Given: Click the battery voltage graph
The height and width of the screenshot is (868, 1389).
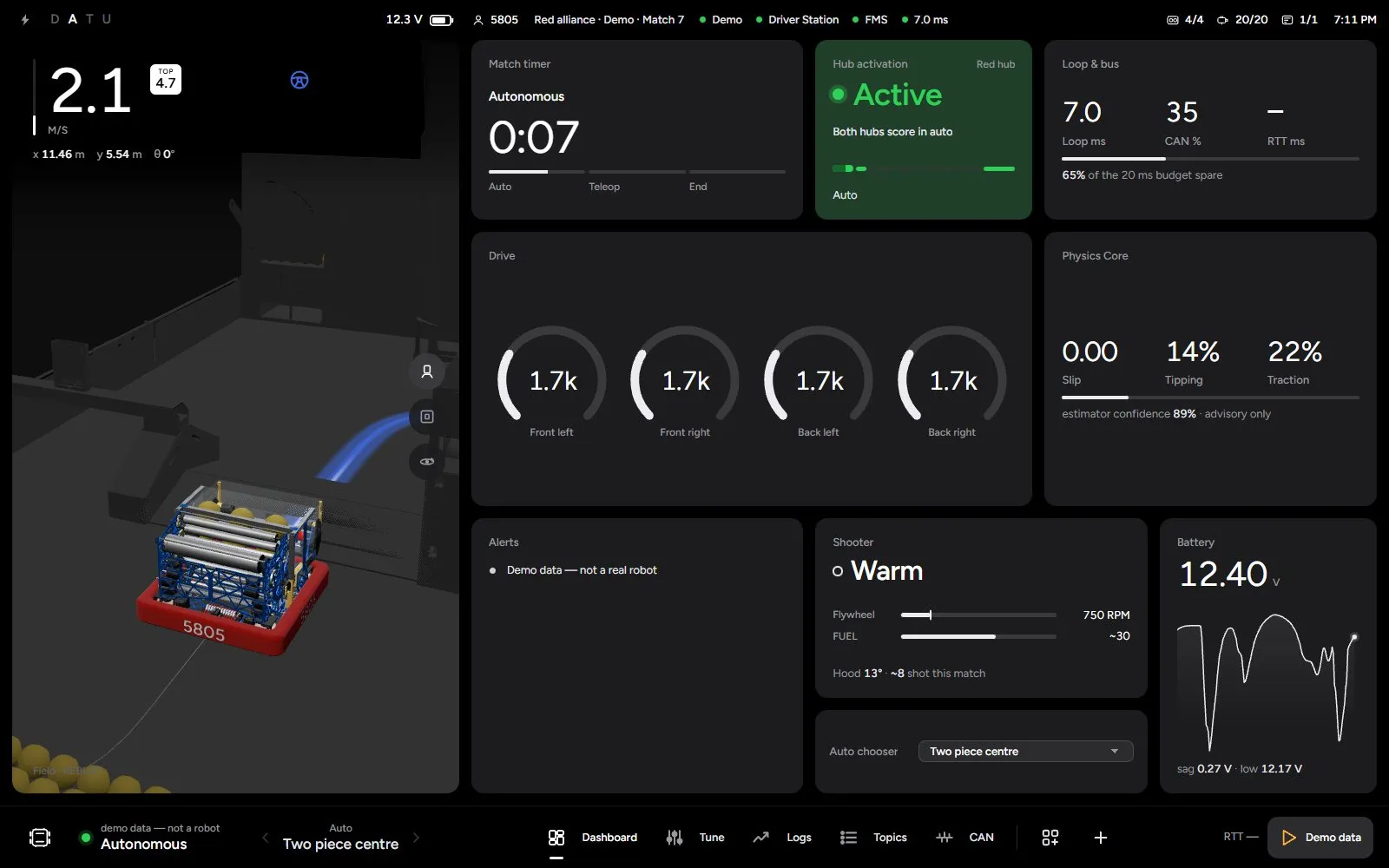Looking at the screenshot, I should 1267,681.
